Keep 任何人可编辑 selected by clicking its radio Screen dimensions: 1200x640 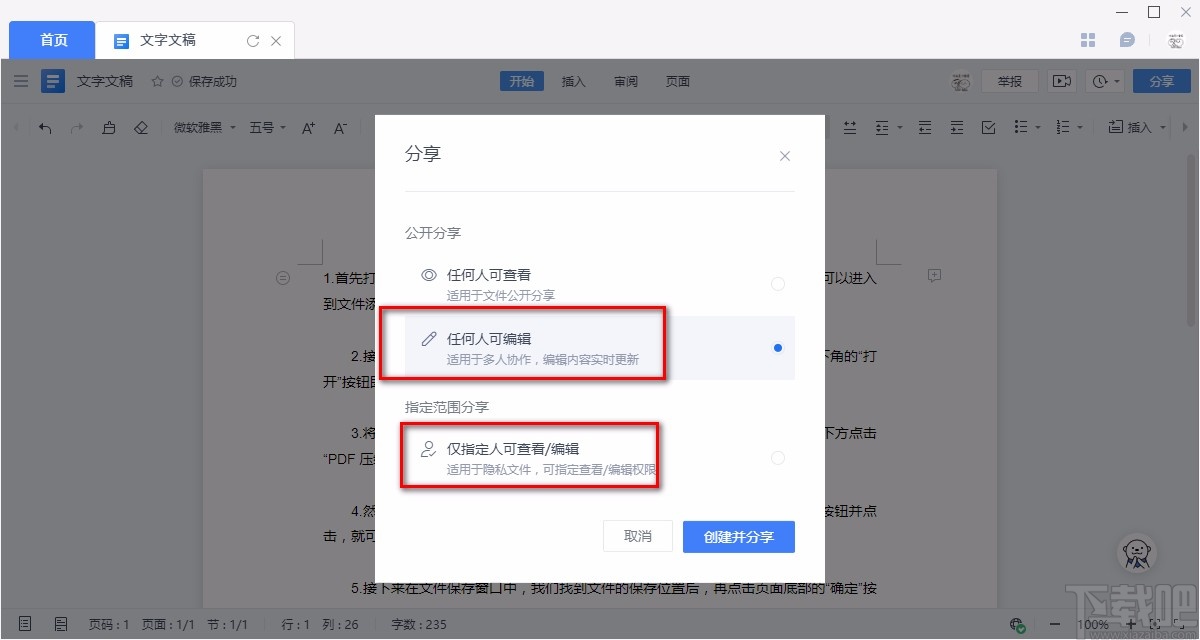(778, 348)
